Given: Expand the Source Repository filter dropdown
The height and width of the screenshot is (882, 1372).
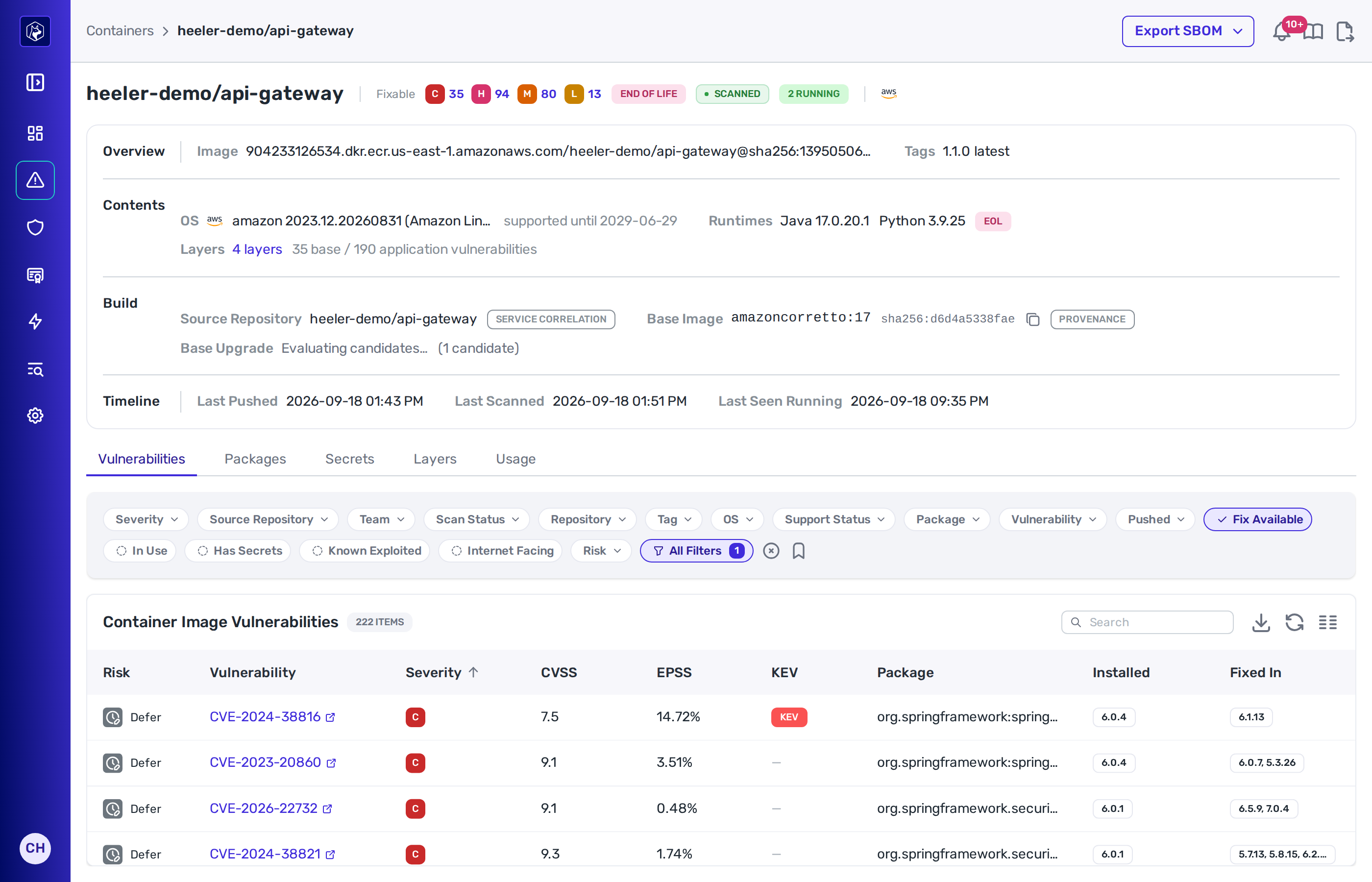Looking at the screenshot, I should tap(268, 519).
